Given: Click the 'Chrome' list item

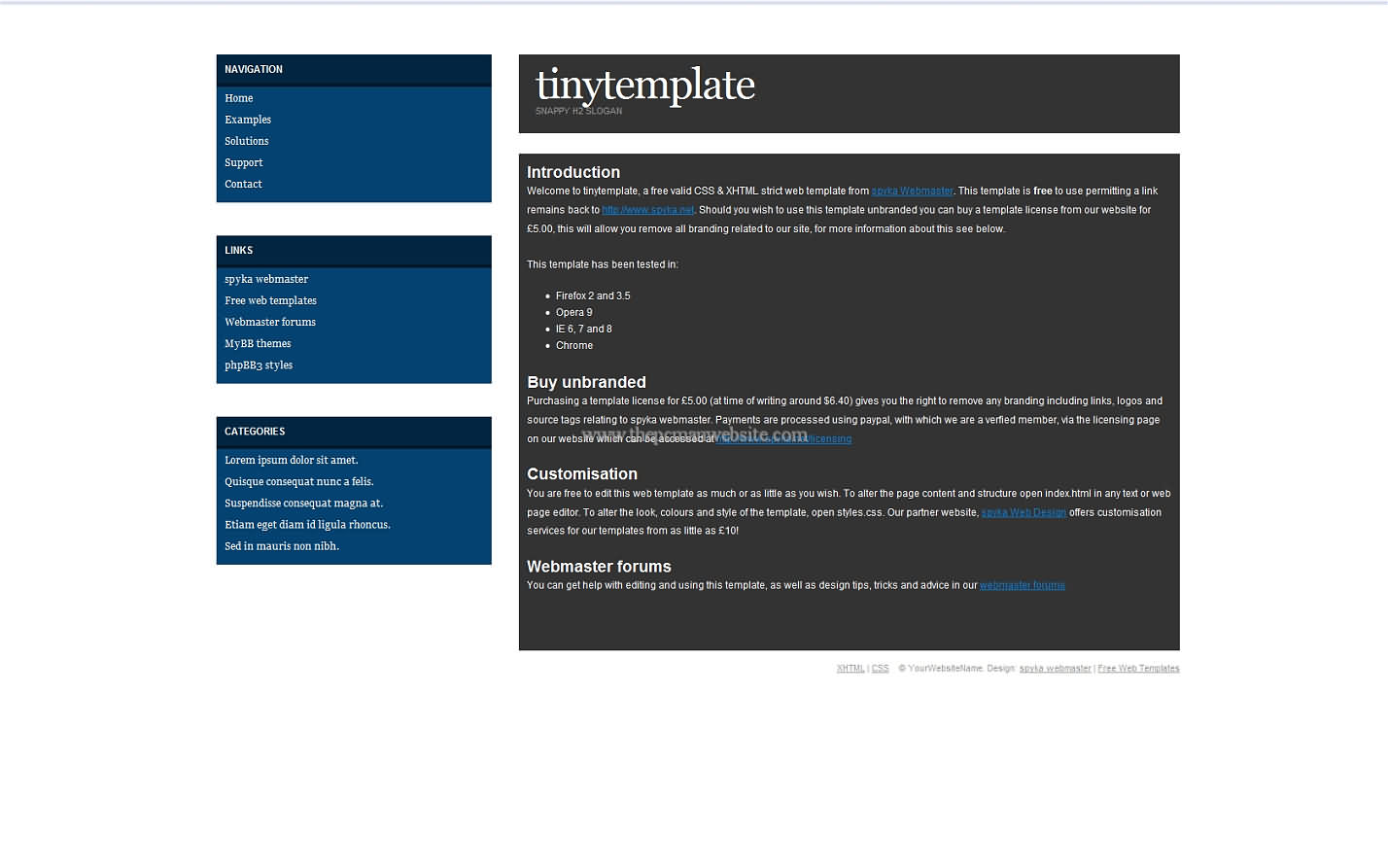Looking at the screenshot, I should point(574,345).
